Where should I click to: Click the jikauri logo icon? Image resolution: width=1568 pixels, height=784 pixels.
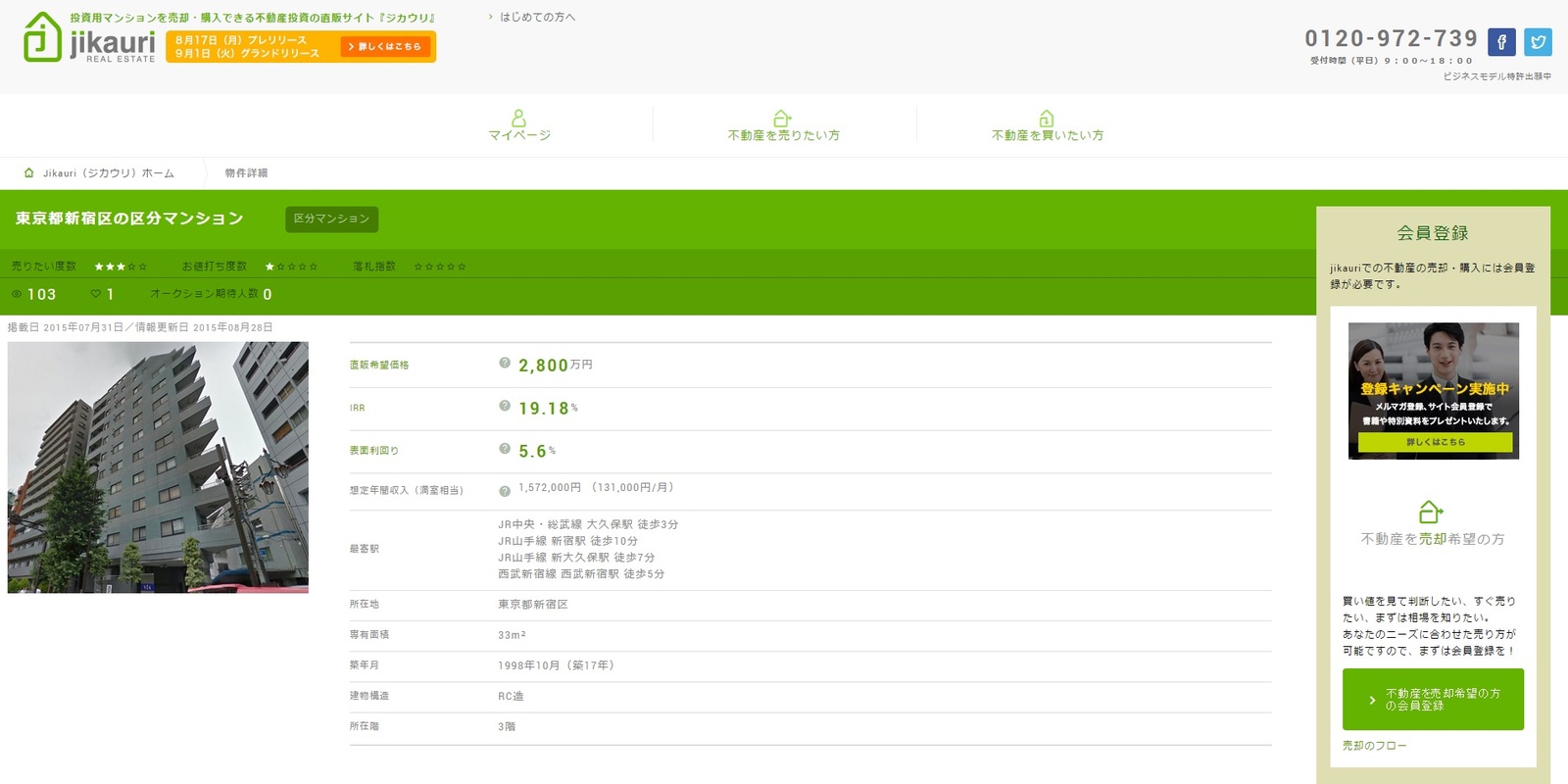click(x=42, y=37)
